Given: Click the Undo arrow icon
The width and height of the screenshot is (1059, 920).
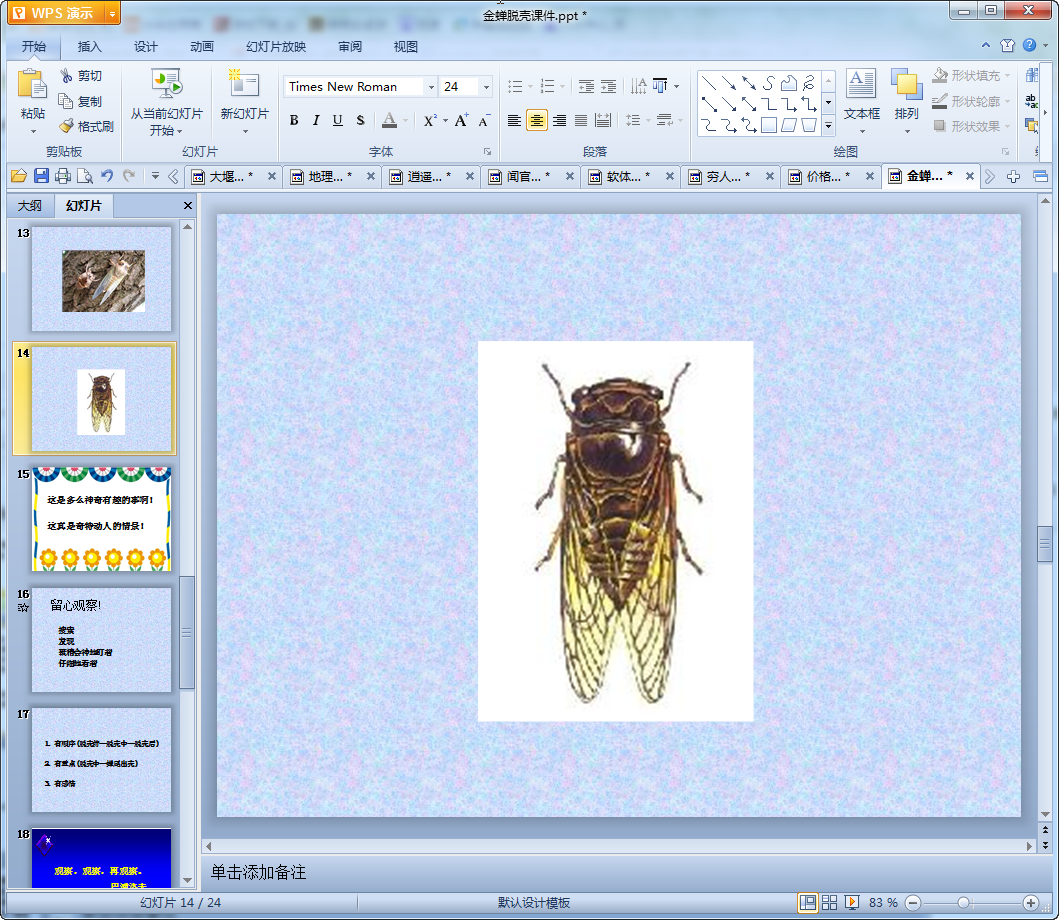Looking at the screenshot, I should click(106, 176).
